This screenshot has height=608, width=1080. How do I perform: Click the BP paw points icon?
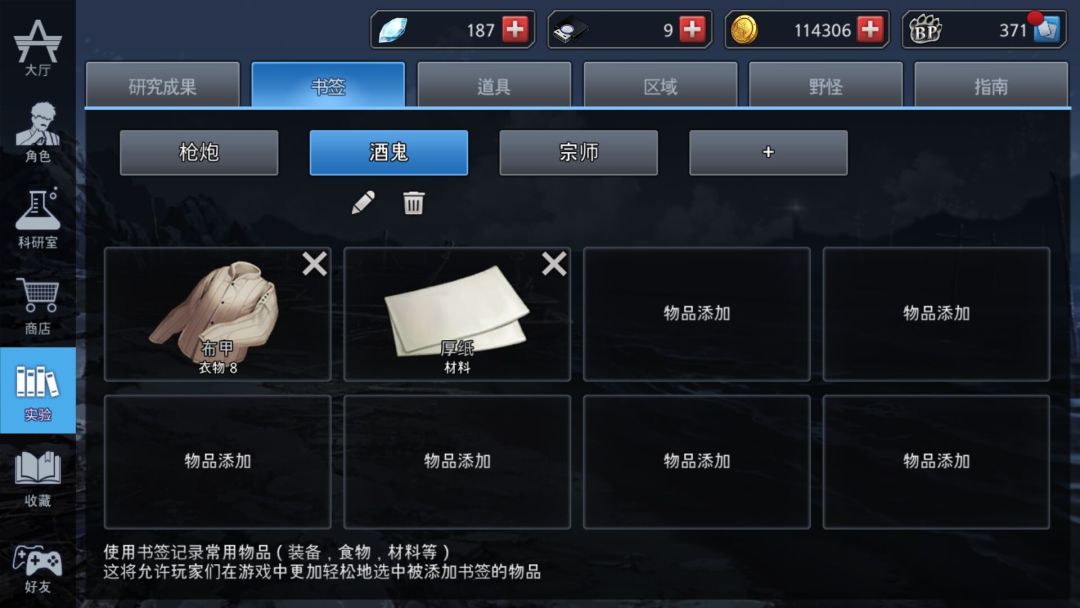[924, 30]
